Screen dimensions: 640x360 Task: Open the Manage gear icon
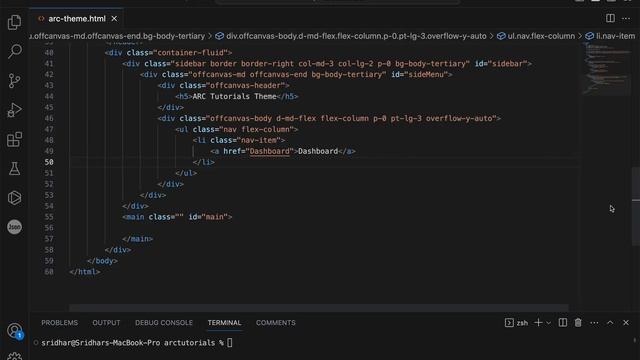[14, 356]
